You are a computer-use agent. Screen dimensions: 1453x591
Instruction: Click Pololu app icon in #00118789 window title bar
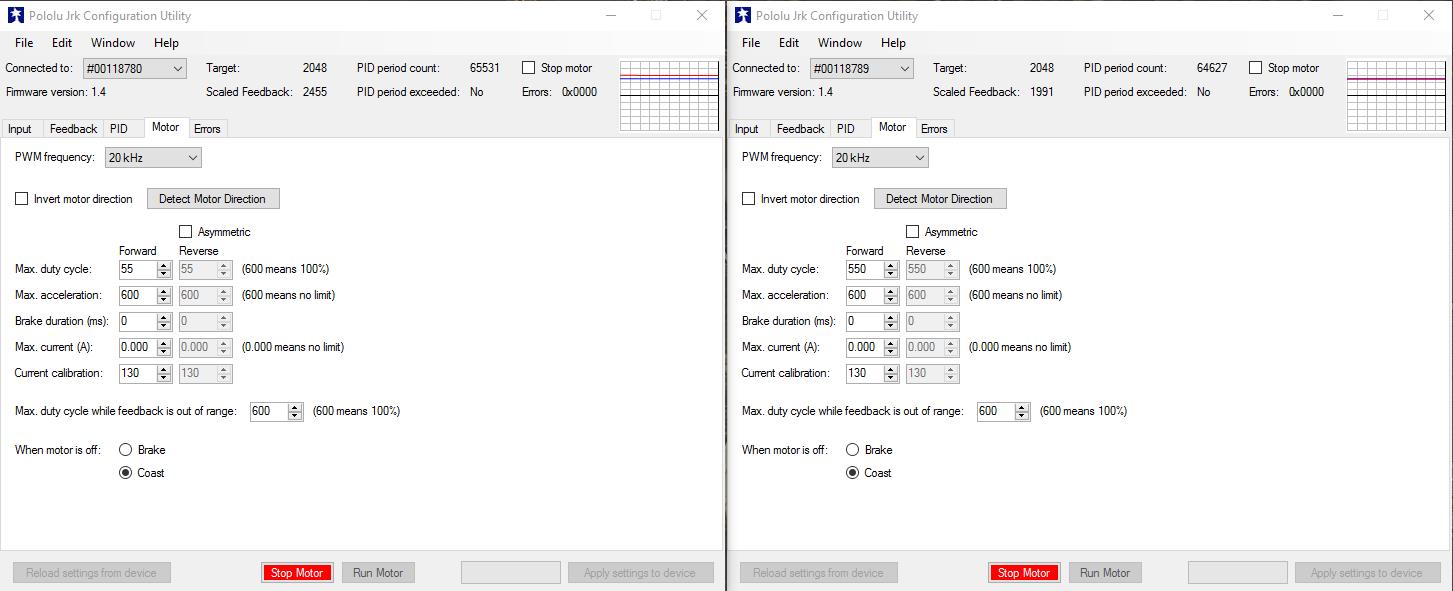(x=742, y=16)
